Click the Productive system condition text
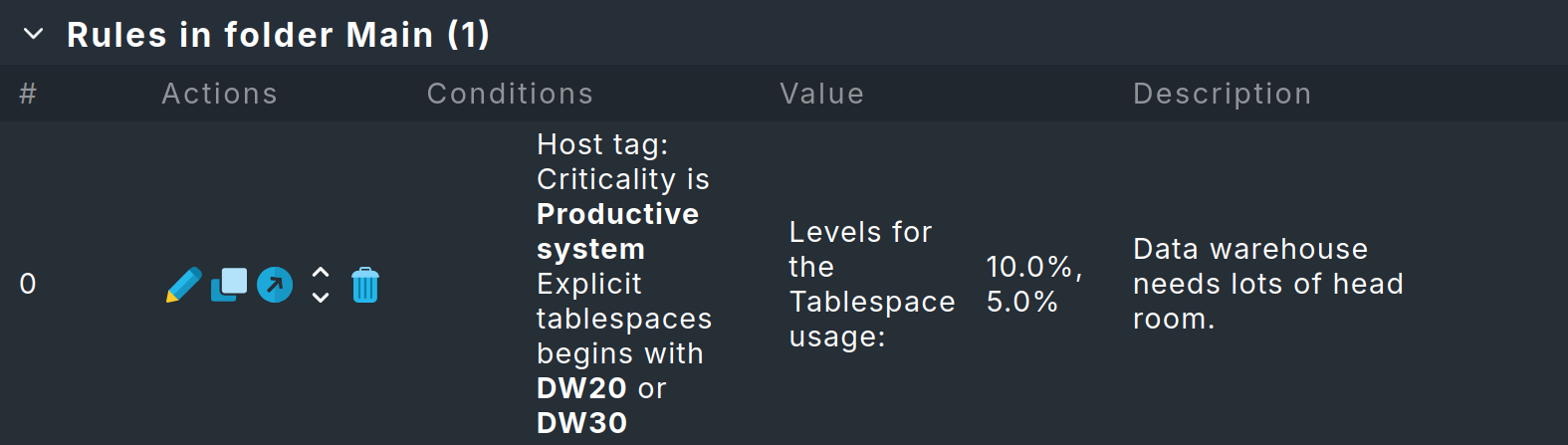This screenshot has height=445, width=1568. 617,231
